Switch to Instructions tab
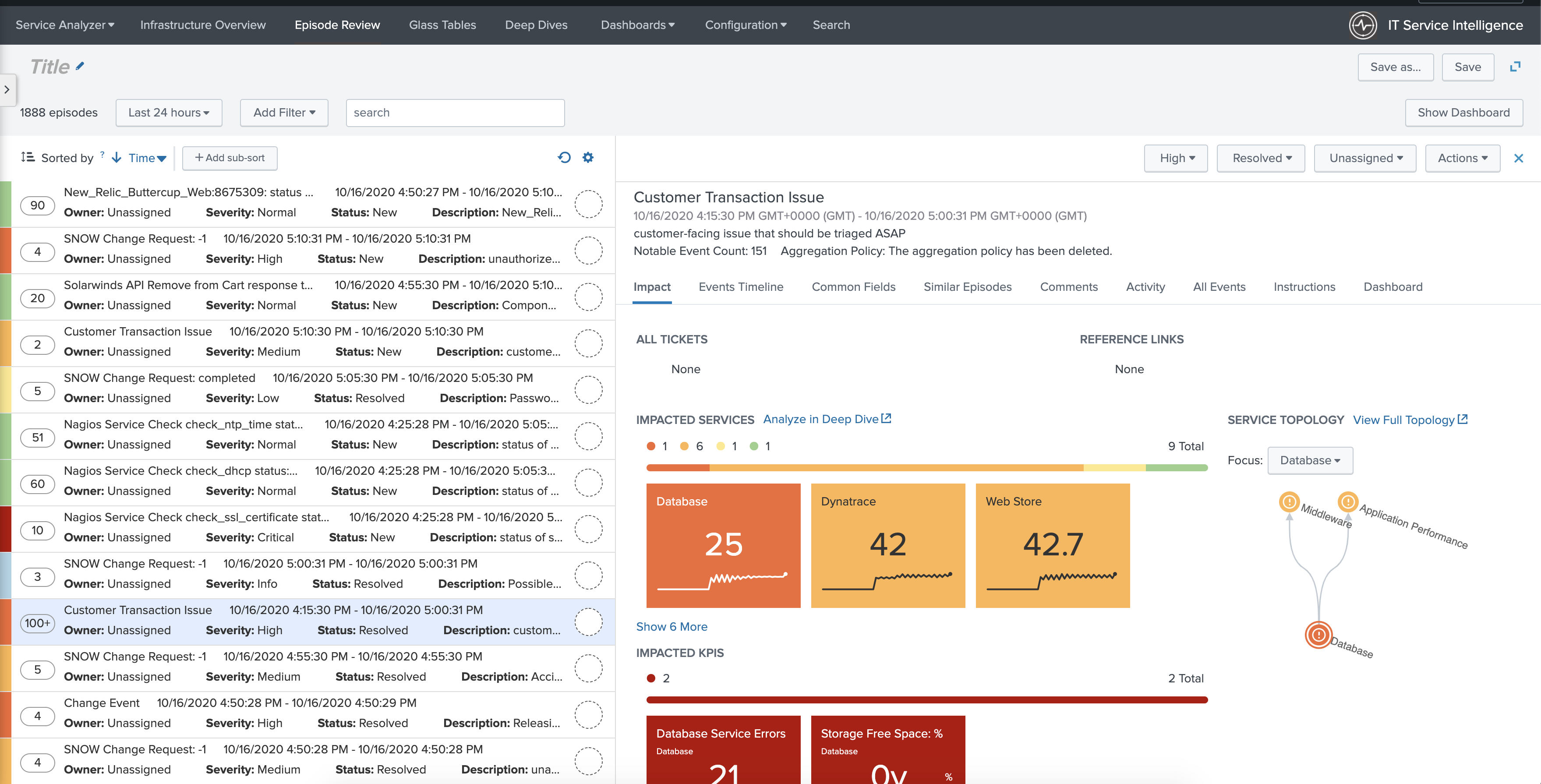 [1304, 287]
